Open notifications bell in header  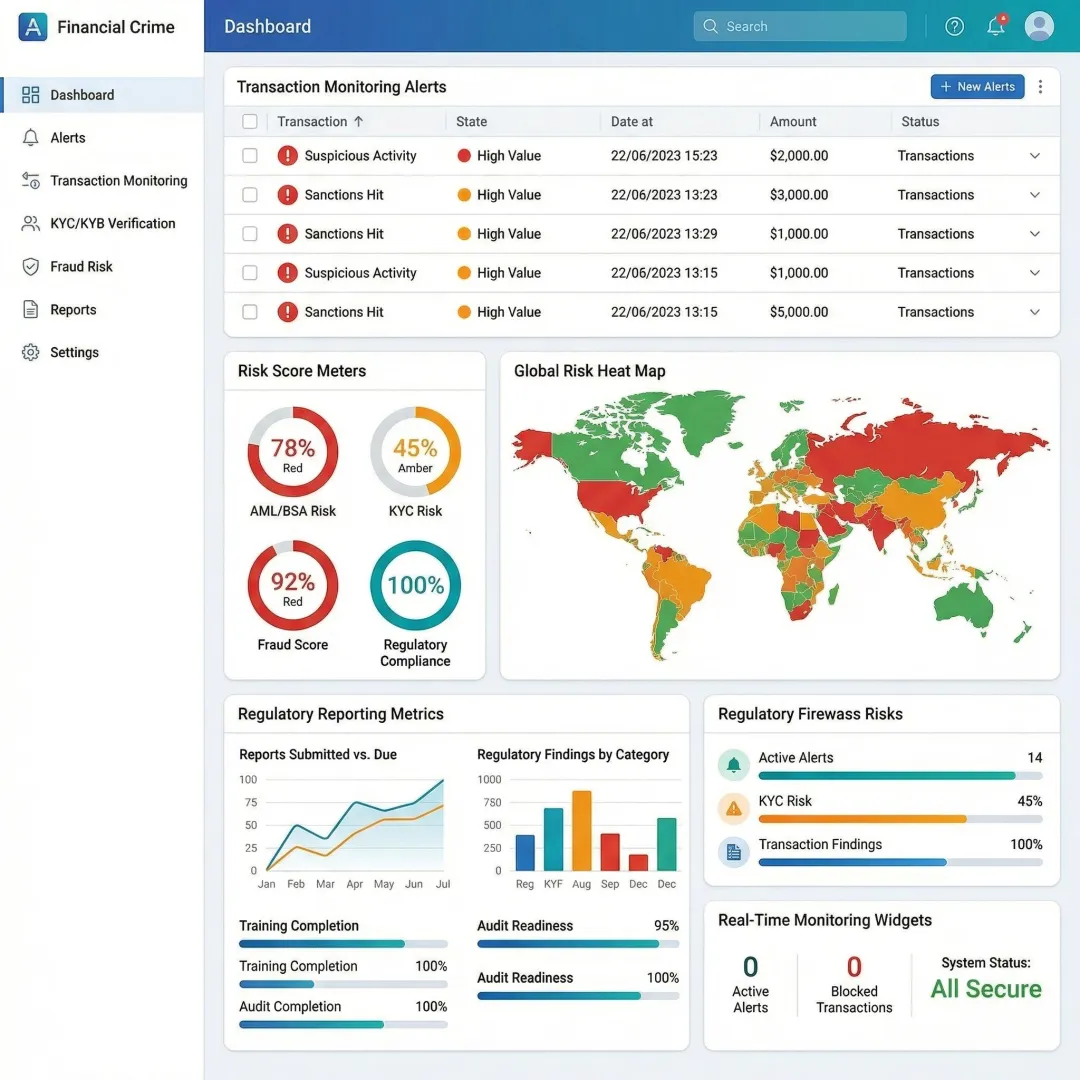point(996,26)
